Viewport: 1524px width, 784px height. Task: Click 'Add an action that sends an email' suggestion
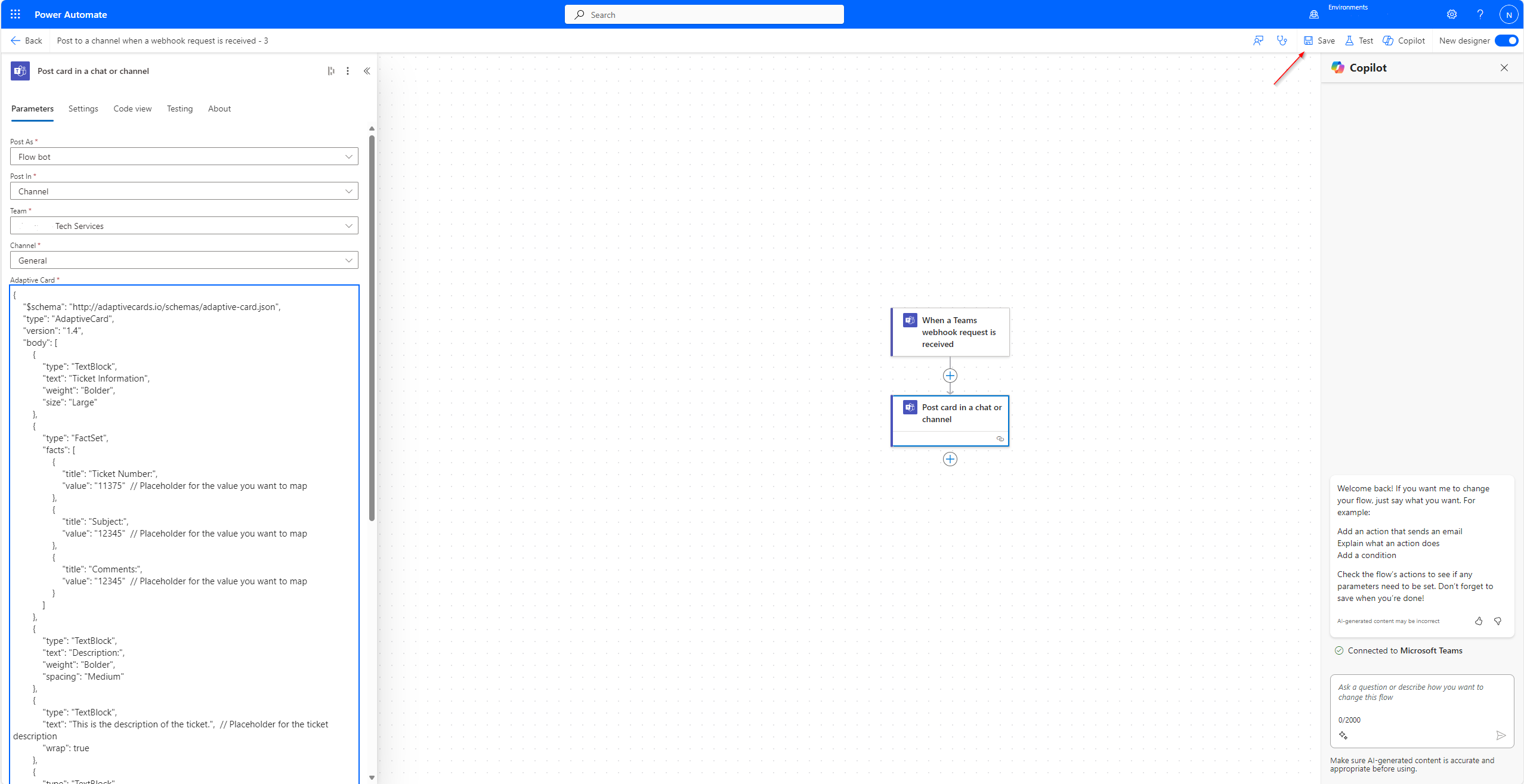1399,531
